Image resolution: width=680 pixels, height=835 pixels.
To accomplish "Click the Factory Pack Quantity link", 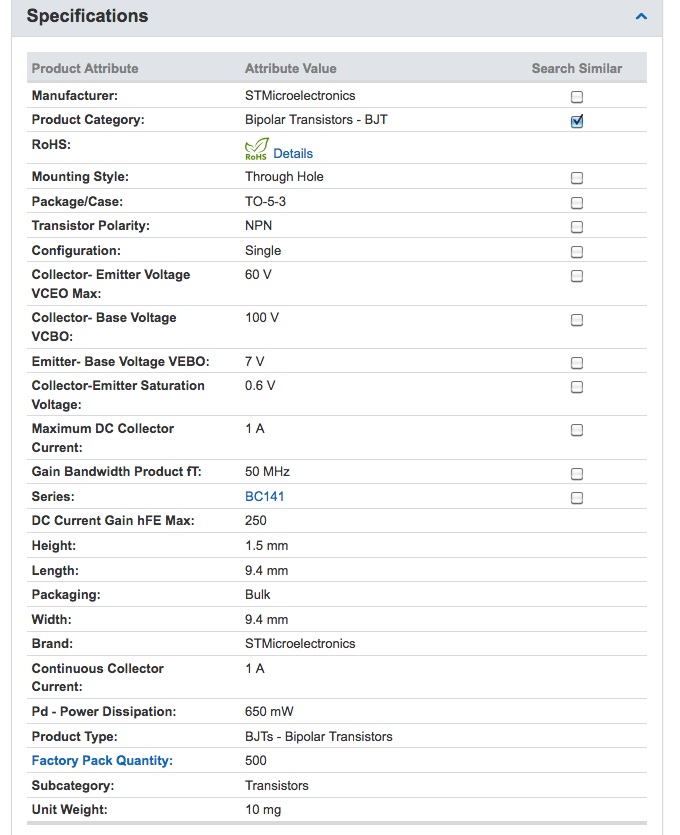I will tap(102, 761).
